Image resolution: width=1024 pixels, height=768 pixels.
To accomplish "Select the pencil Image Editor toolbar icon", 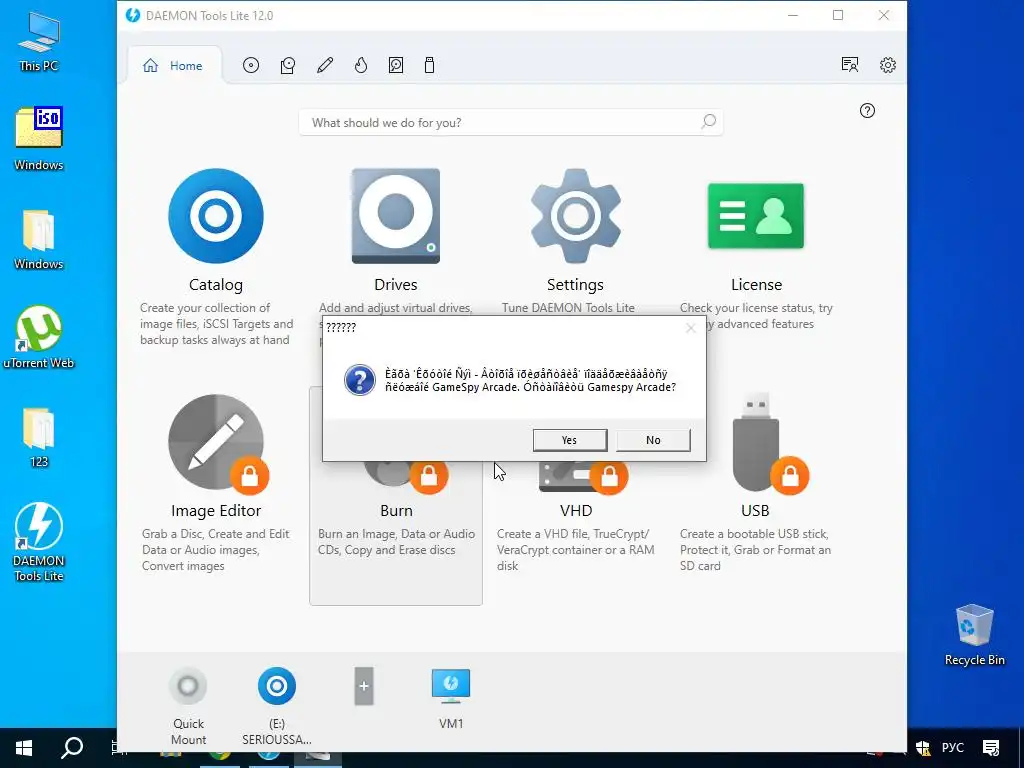I will [x=325, y=65].
